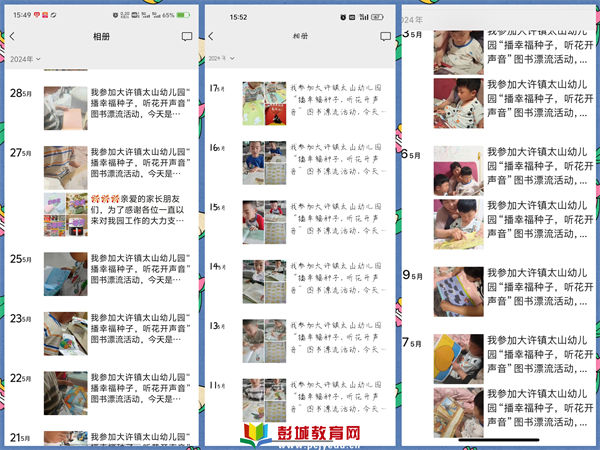Select the 9 5月 date label in the right phone
The width and height of the screenshot is (600, 450).
(412, 275)
